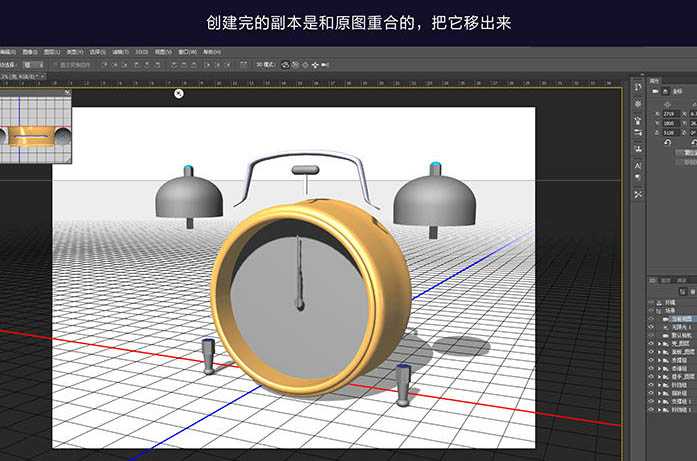Image resolution: width=697 pixels, height=461 pixels.
Task: Switch to the 图层 Layers tab
Action: pos(665,280)
